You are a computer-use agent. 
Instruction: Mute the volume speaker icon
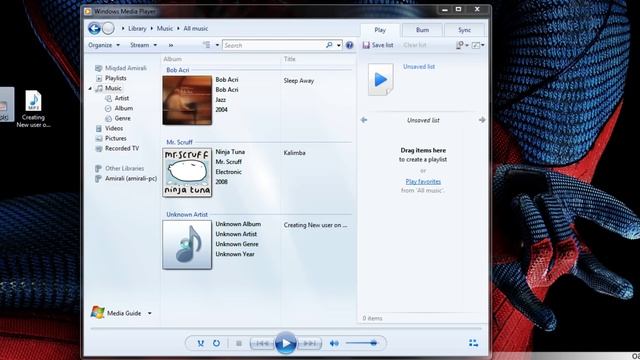click(334, 343)
